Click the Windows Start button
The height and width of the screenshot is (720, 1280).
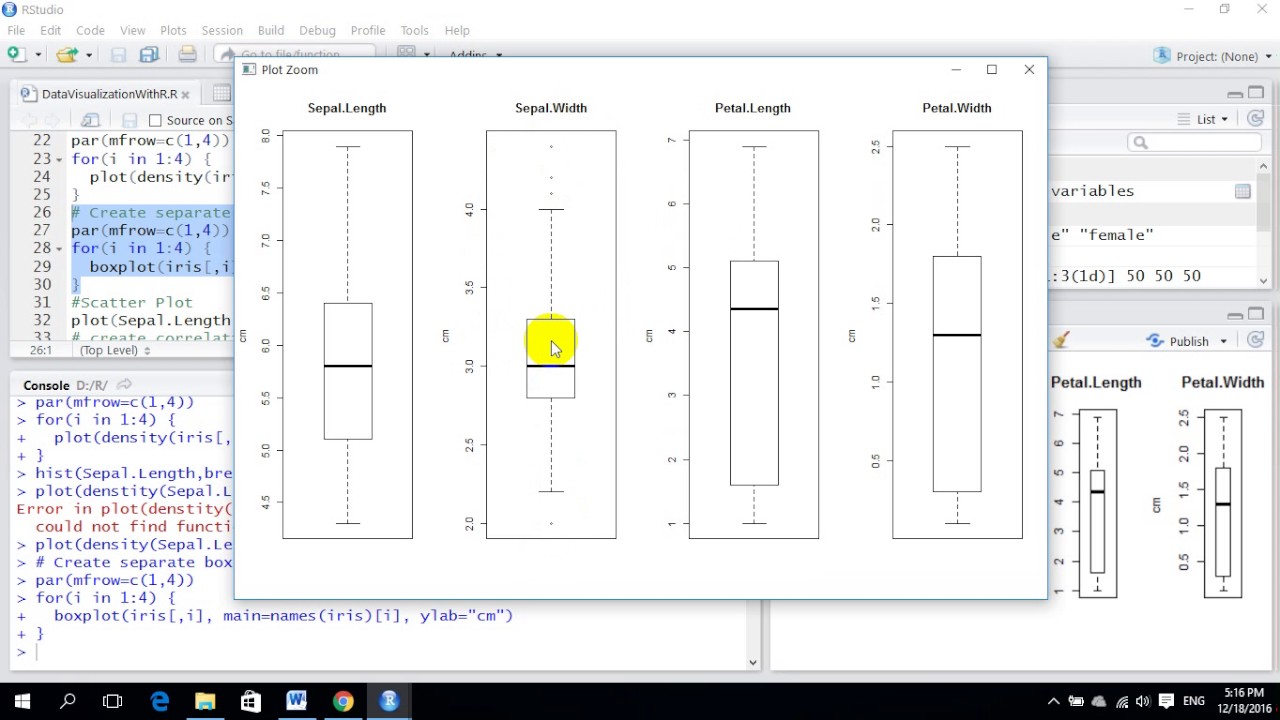click(x=22, y=701)
